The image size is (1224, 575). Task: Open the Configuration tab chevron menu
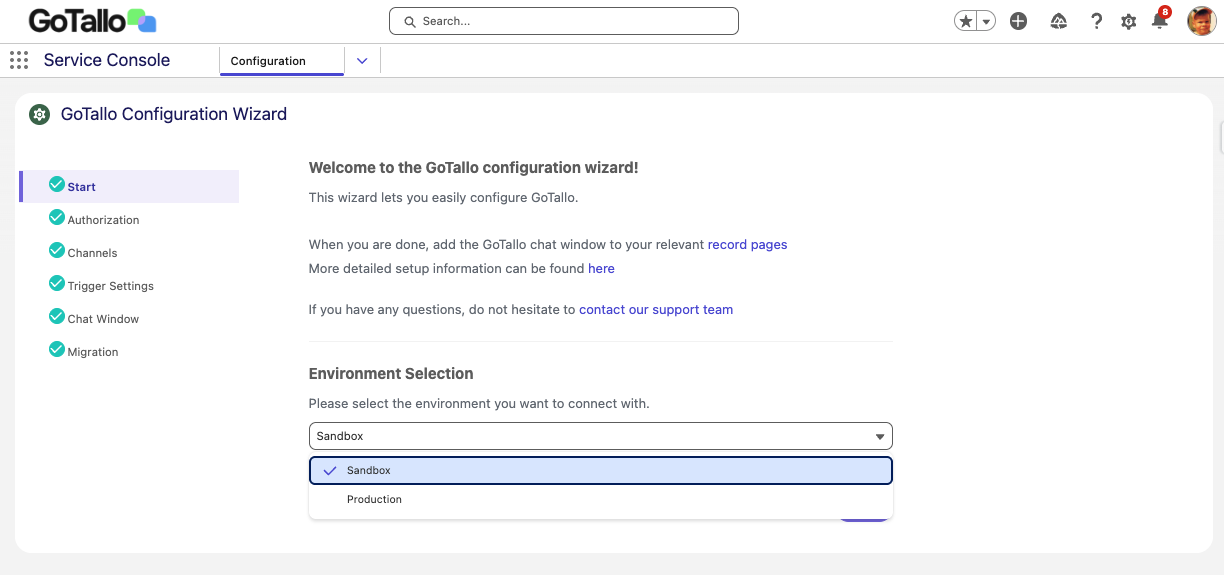coord(362,61)
